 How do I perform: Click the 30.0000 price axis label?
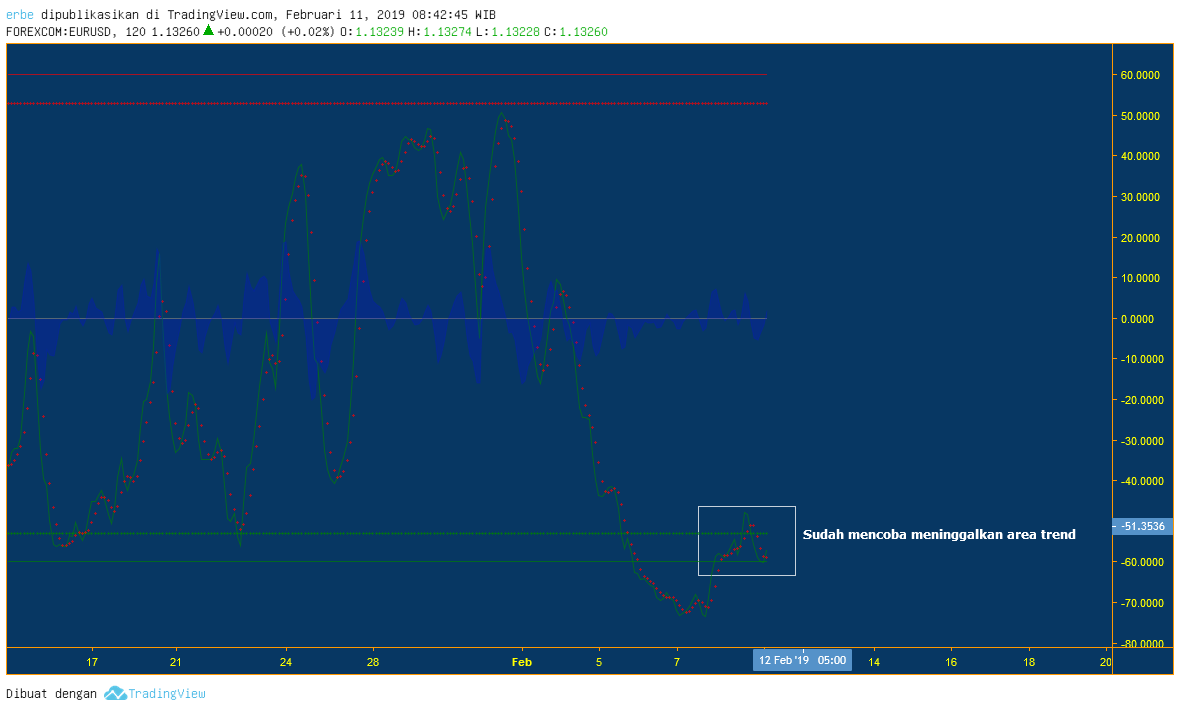1140,197
